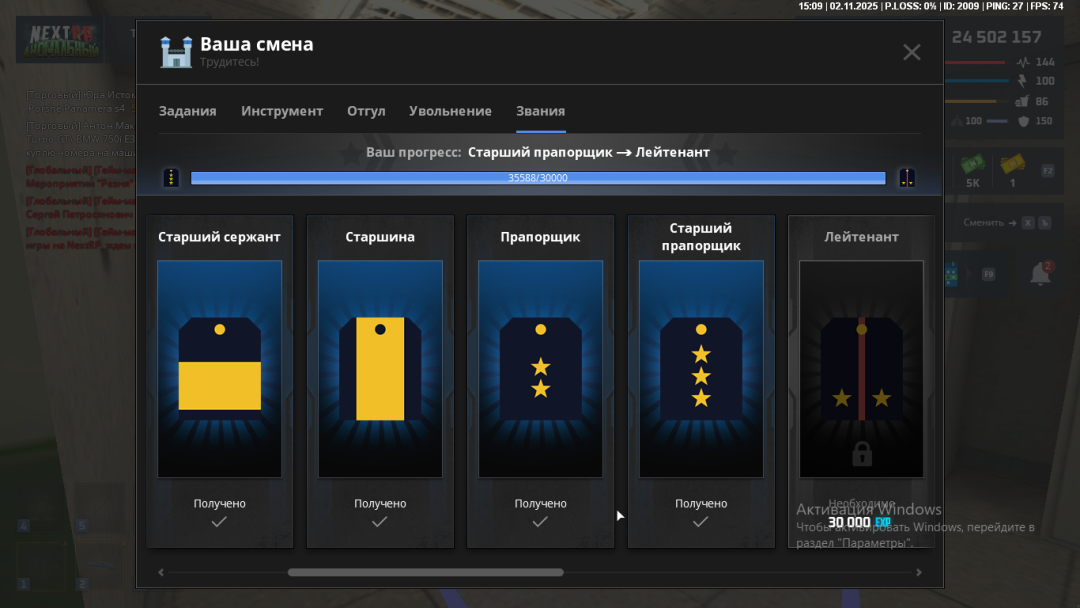This screenshot has width=1080, height=608.
Task: Open the Задания tab
Action: 187,111
